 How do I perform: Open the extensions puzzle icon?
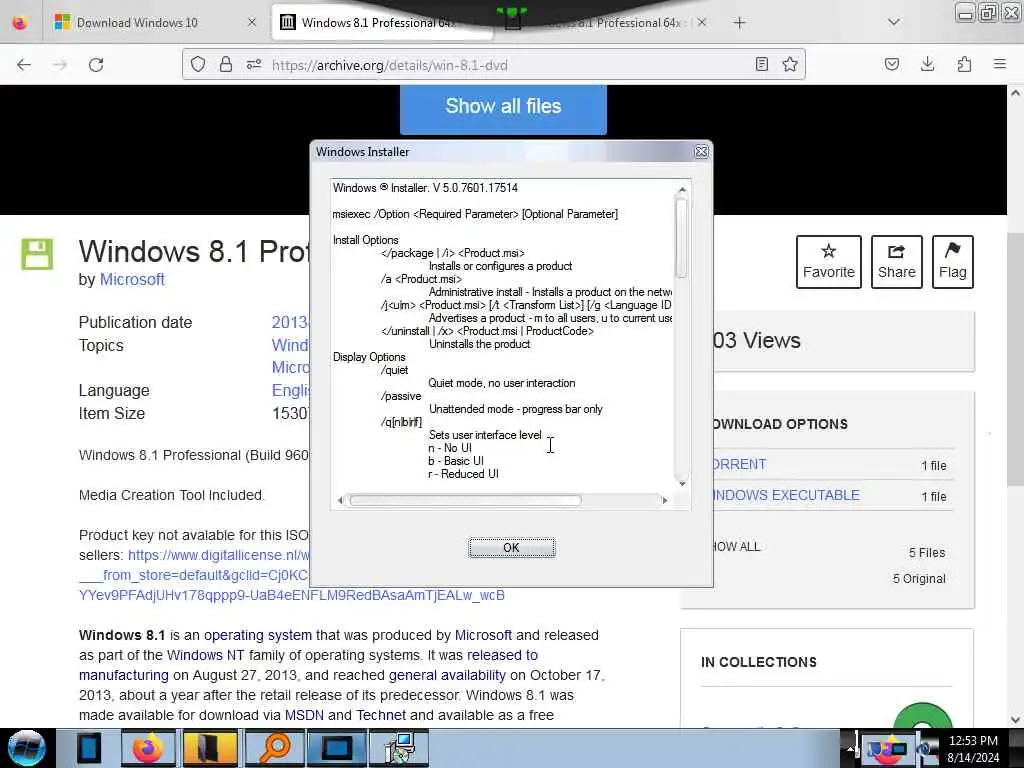point(964,64)
